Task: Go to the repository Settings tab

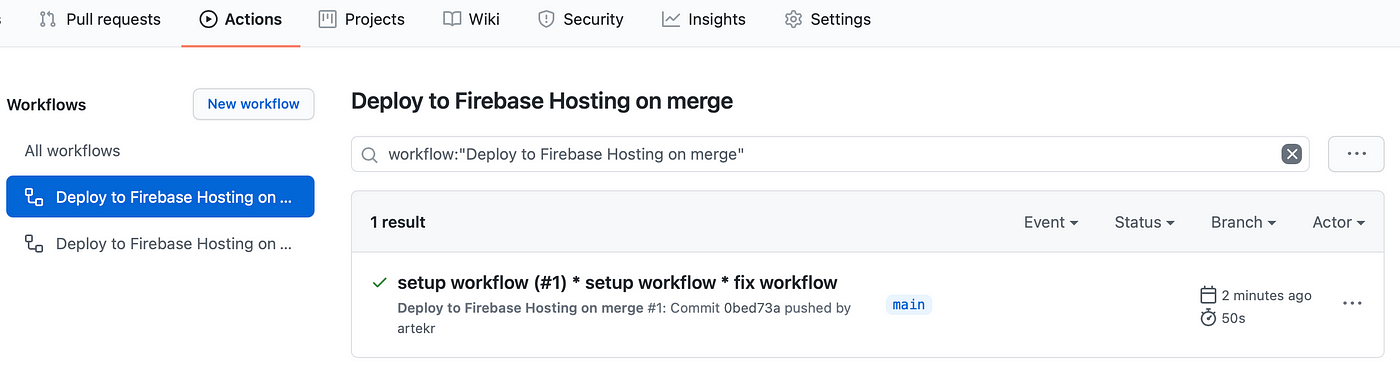Action: (827, 19)
